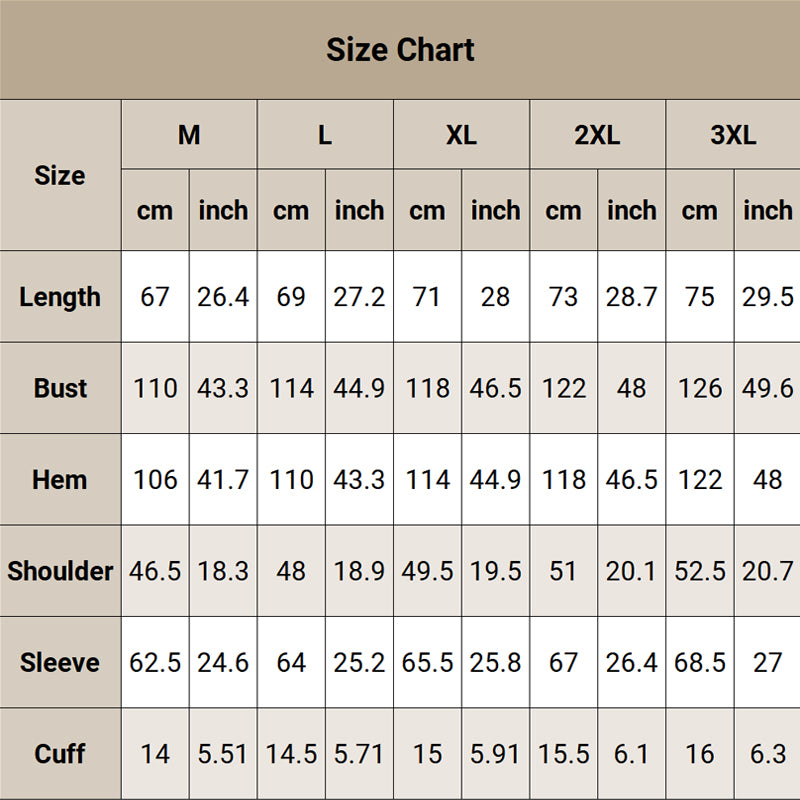
Task: Click the Shoulder row label
Action: pos(60,571)
